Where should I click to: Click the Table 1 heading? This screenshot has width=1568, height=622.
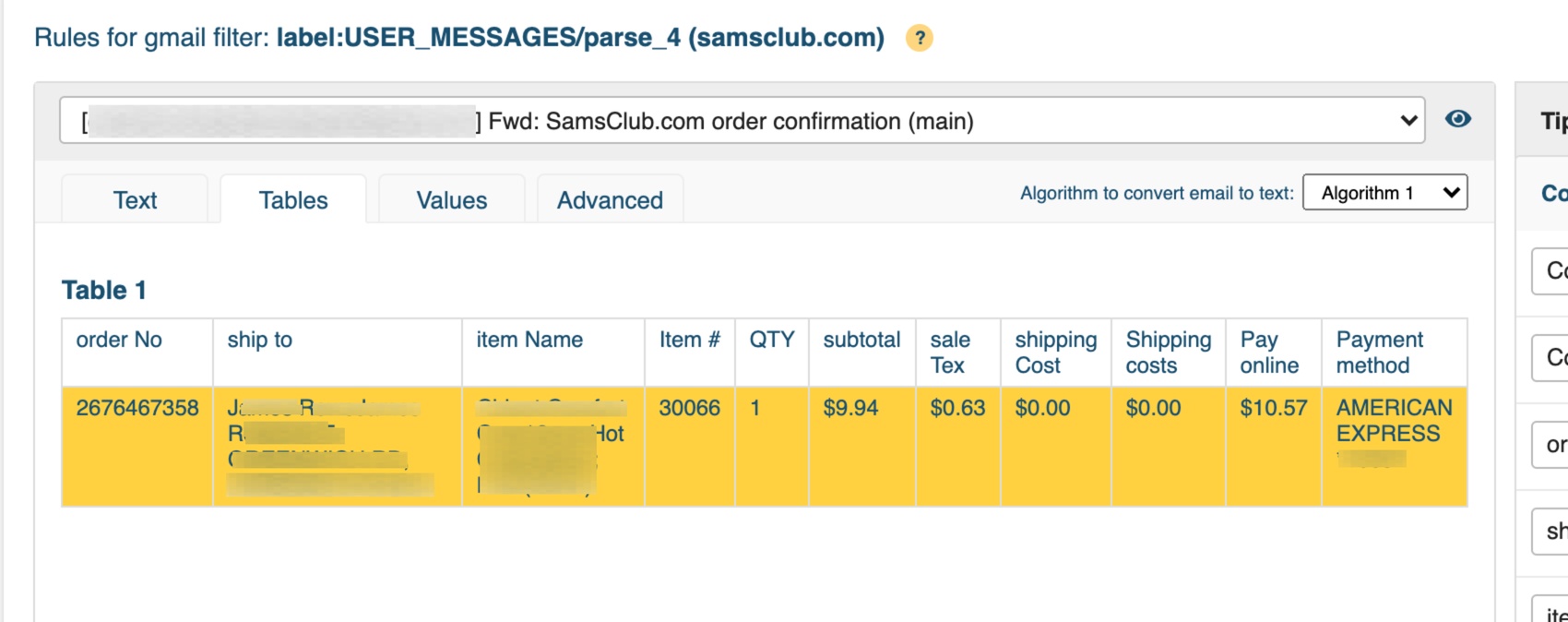pos(104,291)
